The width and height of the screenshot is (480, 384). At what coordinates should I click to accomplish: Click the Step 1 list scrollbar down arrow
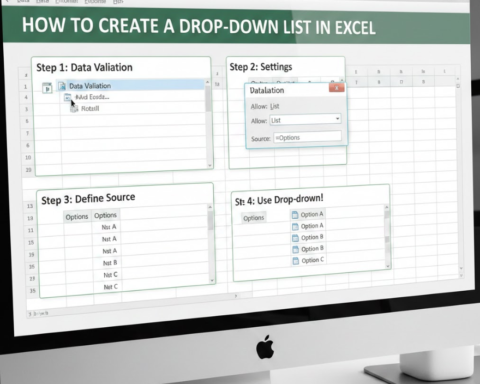tap(210, 165)
